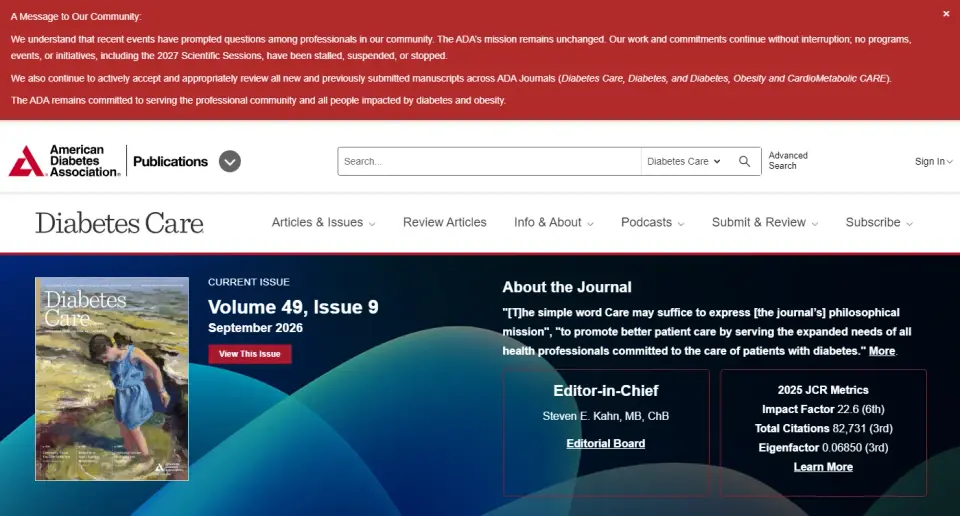960x516 pixels.
Task: Expand the Publications circular chevron menu
Action: pos(230,161)
